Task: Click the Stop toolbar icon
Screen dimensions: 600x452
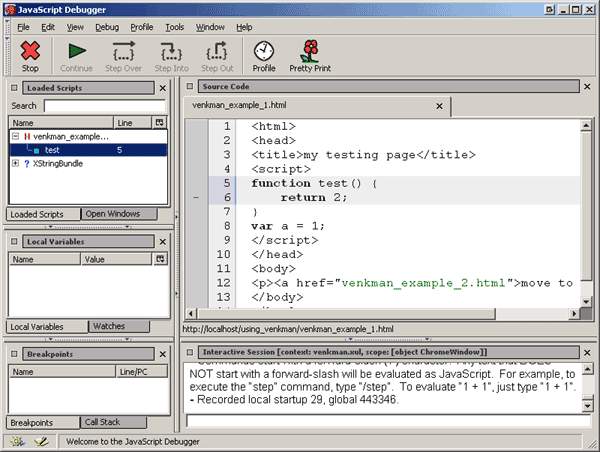Action: pos(30,51)
